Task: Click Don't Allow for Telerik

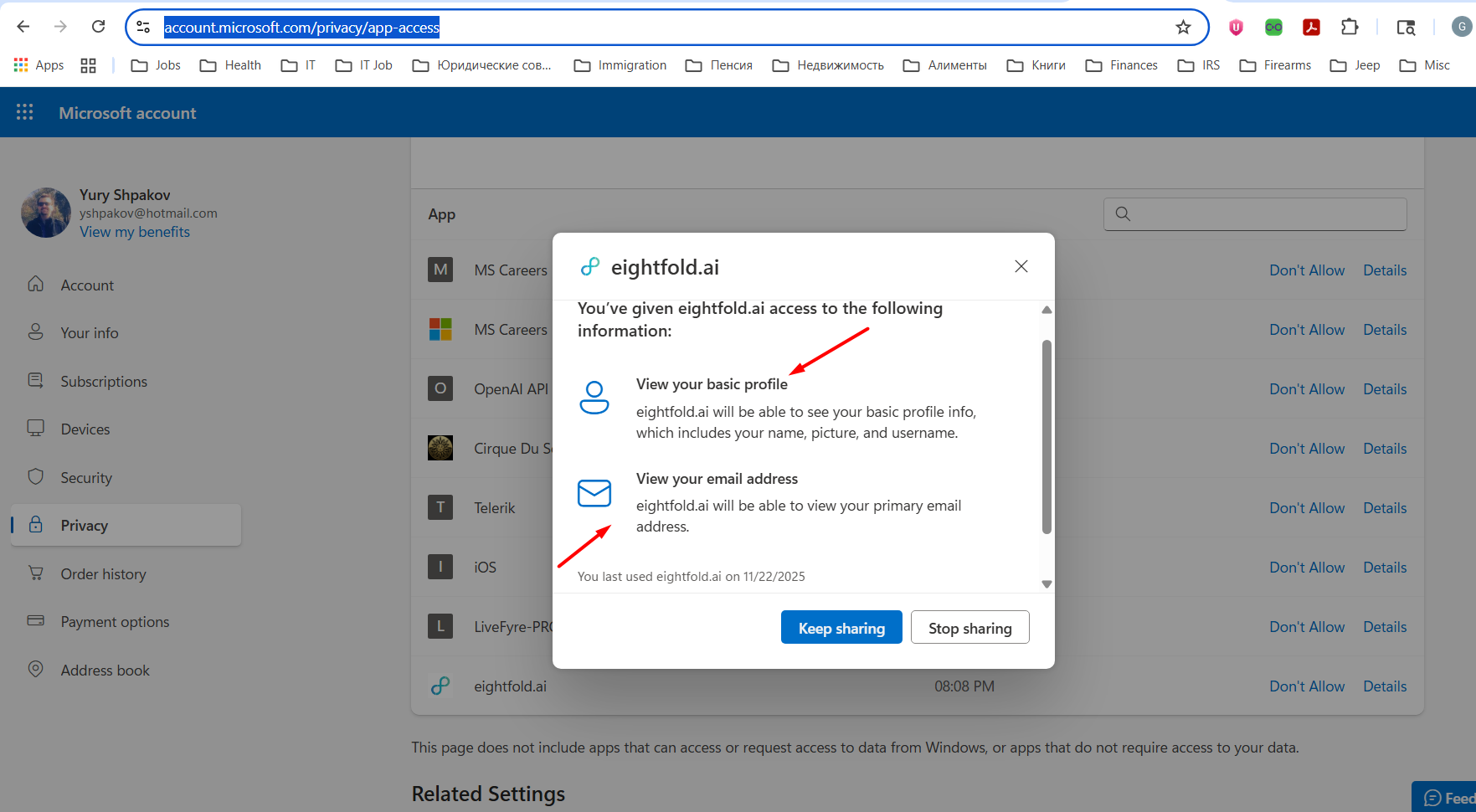Action: click(1307, 507)
